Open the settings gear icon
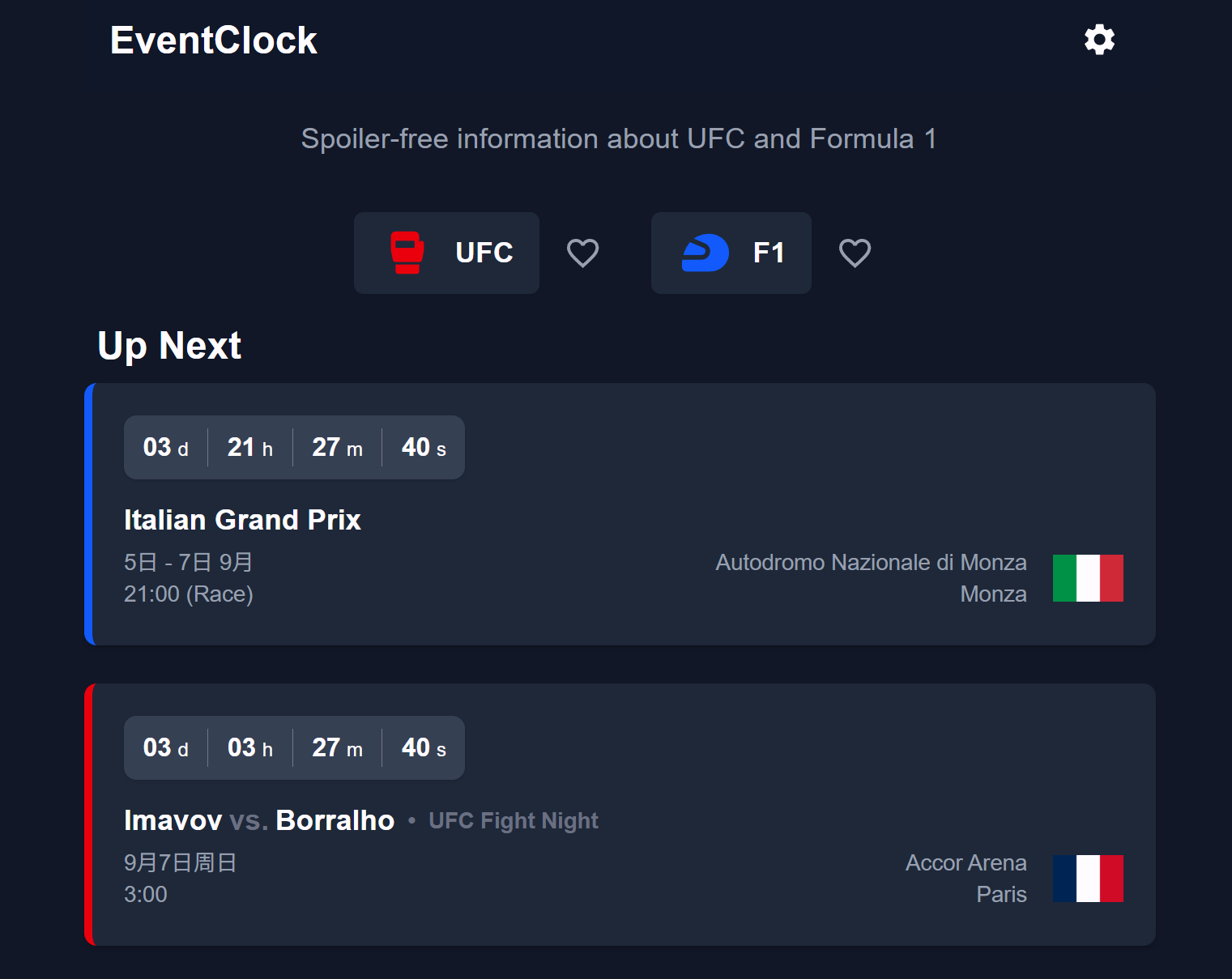 click(x=1099, y=39)
